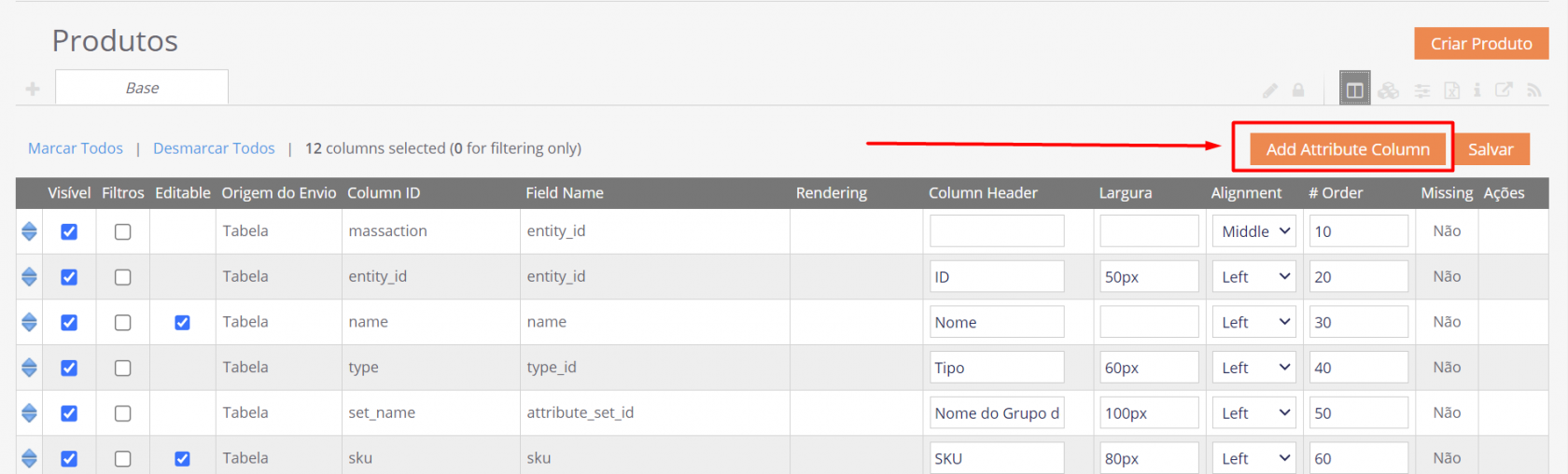Click the sort handle arrows on massaction row
The height and width of the screenshot is (474, 1568).
click(x=29, y=231)
